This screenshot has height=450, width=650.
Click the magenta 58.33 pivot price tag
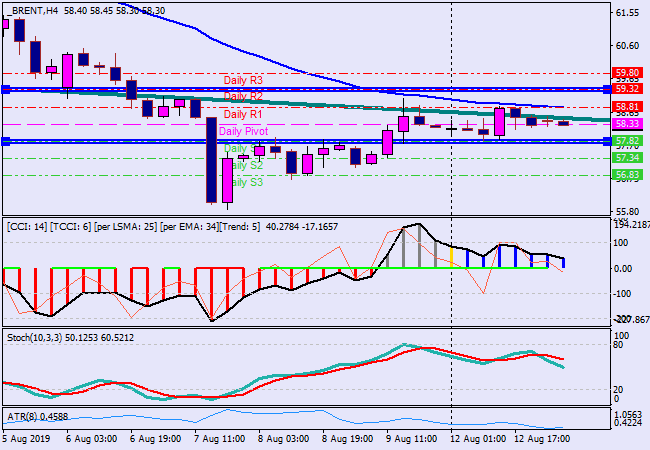coord(627,124)
